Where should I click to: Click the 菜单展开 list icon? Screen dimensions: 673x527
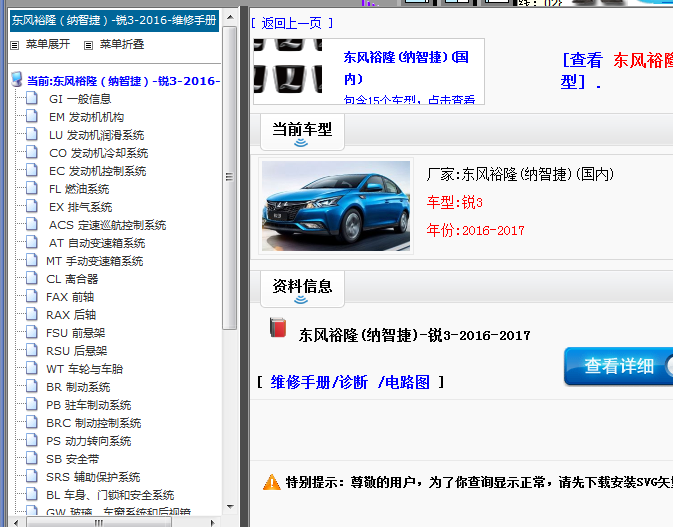[x=15, y=45]
